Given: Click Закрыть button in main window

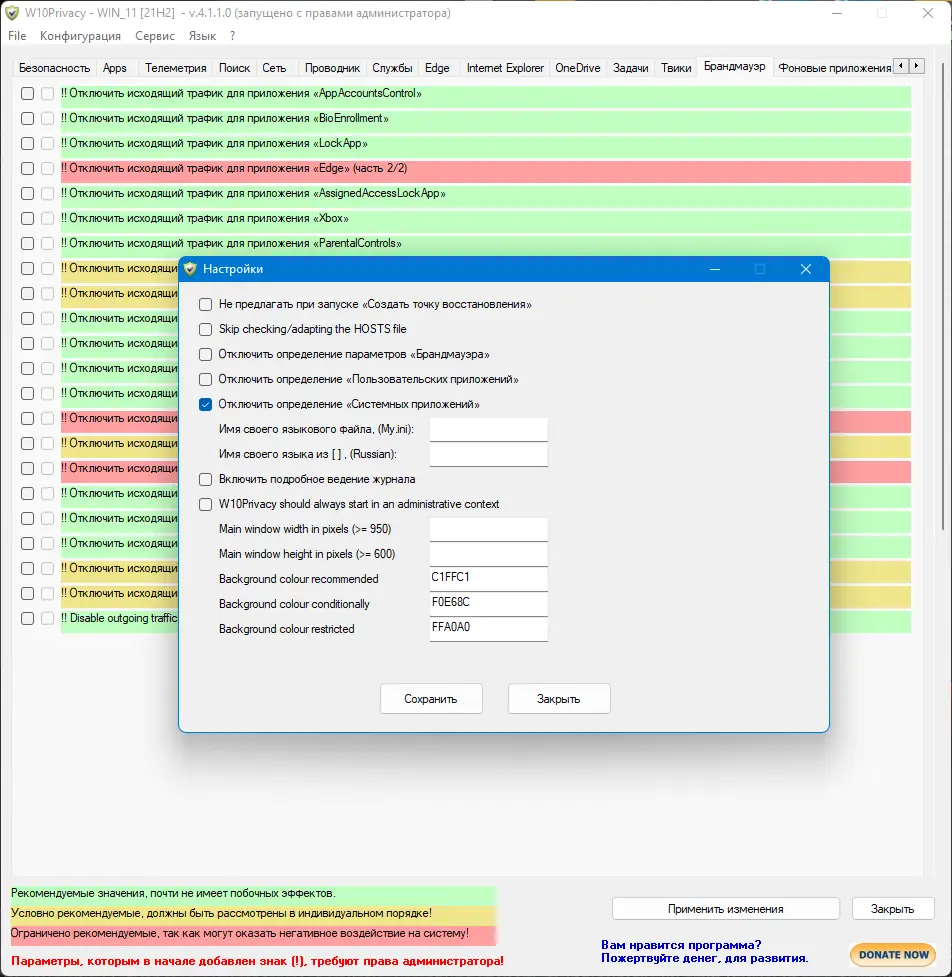Looking at the screenshot, I should (893, 908).
